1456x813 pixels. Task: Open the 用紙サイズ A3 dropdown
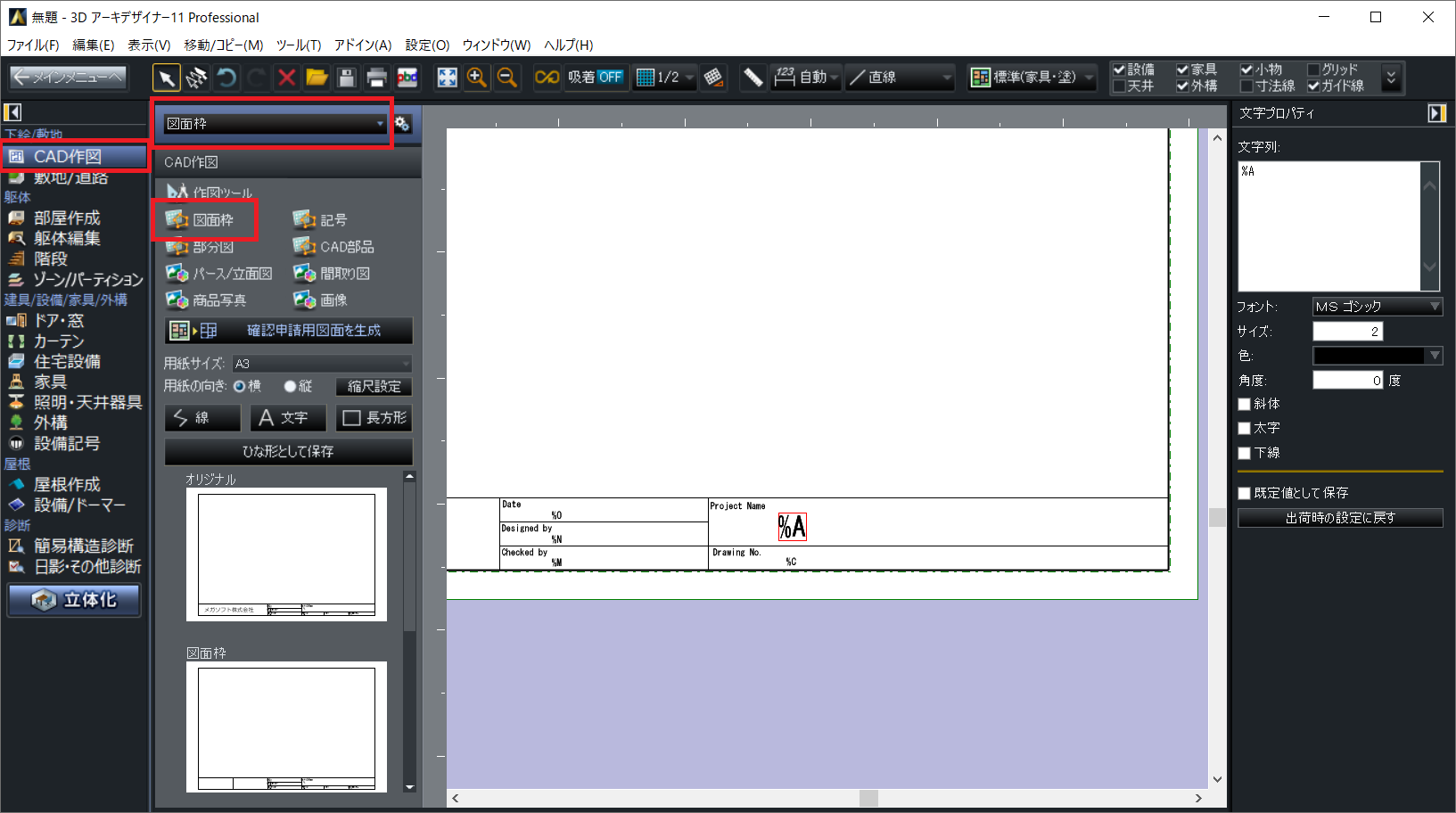[322, 364]
